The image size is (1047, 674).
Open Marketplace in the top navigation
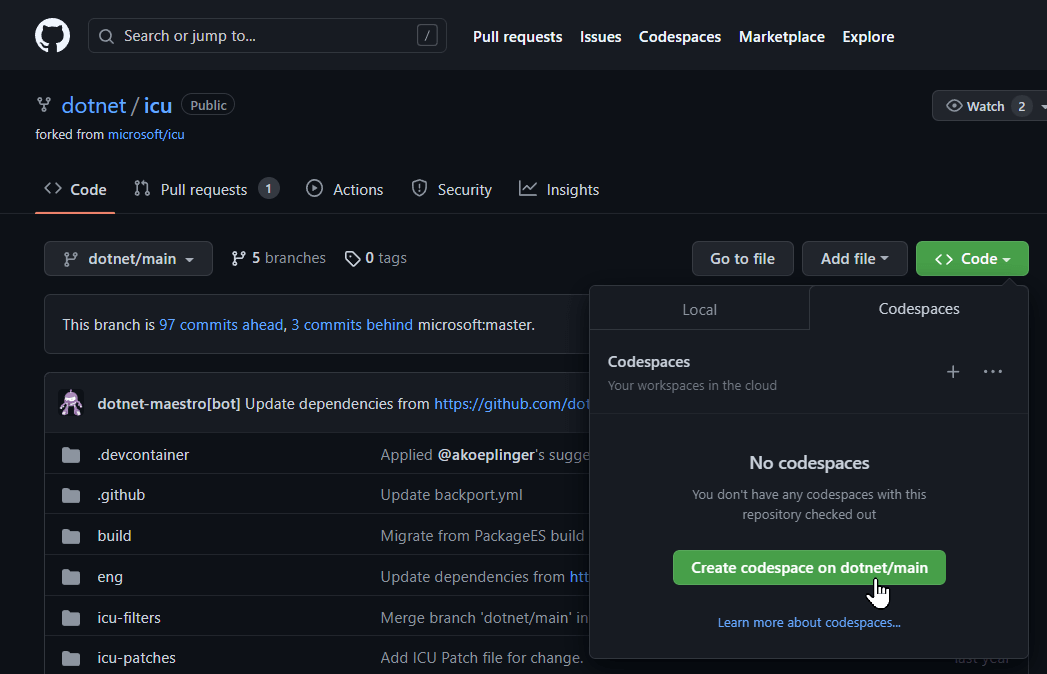pos(781,37)
